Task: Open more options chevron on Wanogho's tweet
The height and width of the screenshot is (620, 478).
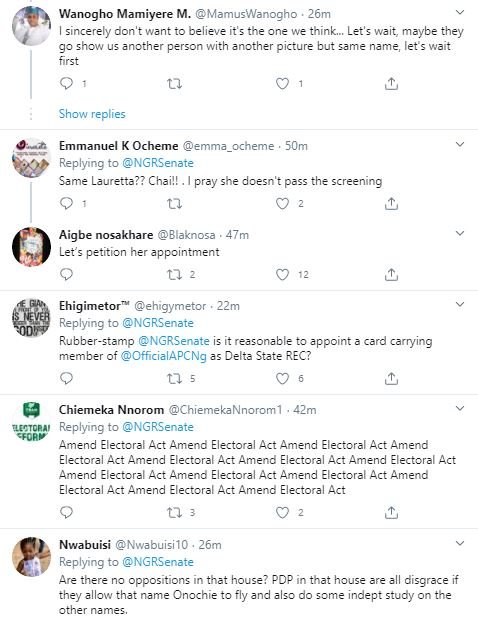Action: [x=460, y=12]
